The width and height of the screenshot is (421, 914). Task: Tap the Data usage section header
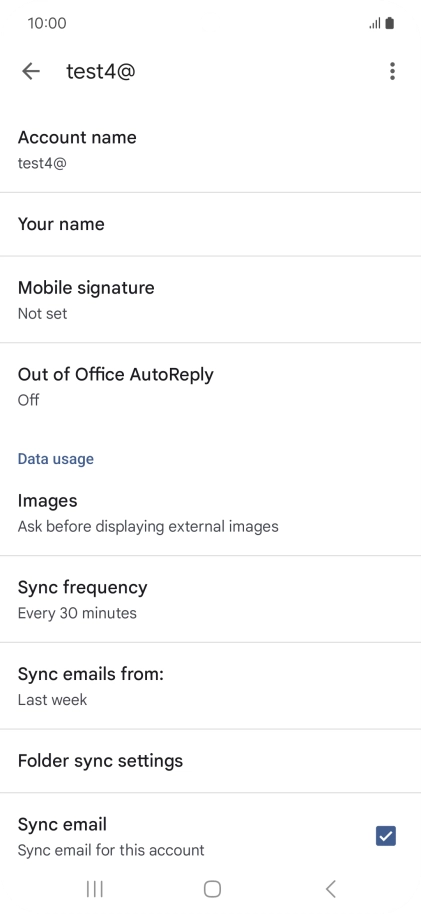pyautogui.click(x=55, y=459)
